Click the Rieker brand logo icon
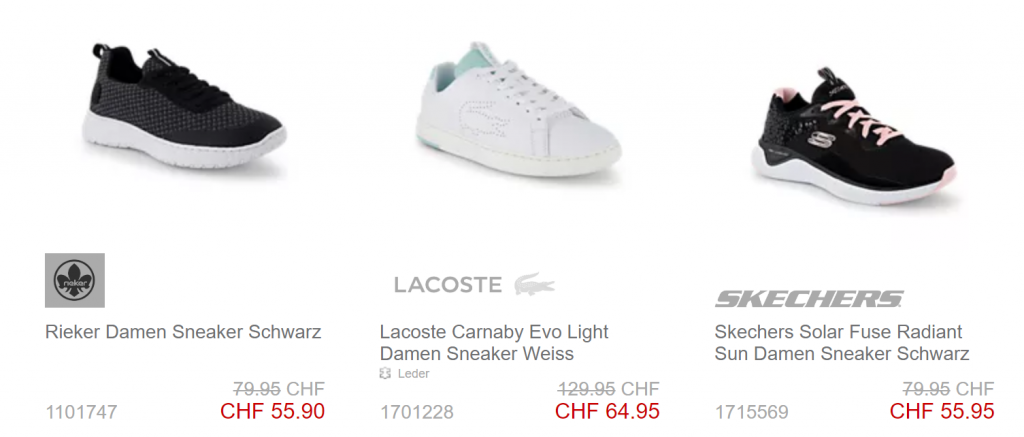 (75, 281)
